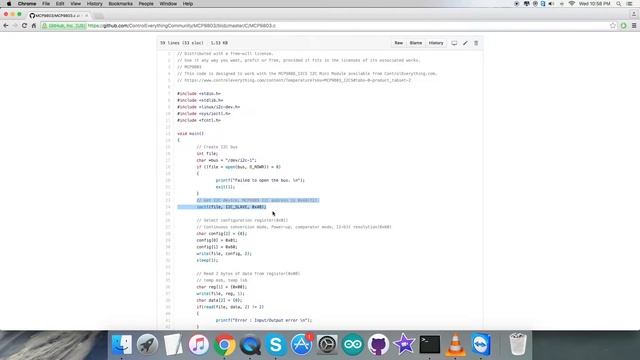The width and height of the screenshot is (640, 360).
Task: Go forward to next page
Action: click(x=15, y=26)
